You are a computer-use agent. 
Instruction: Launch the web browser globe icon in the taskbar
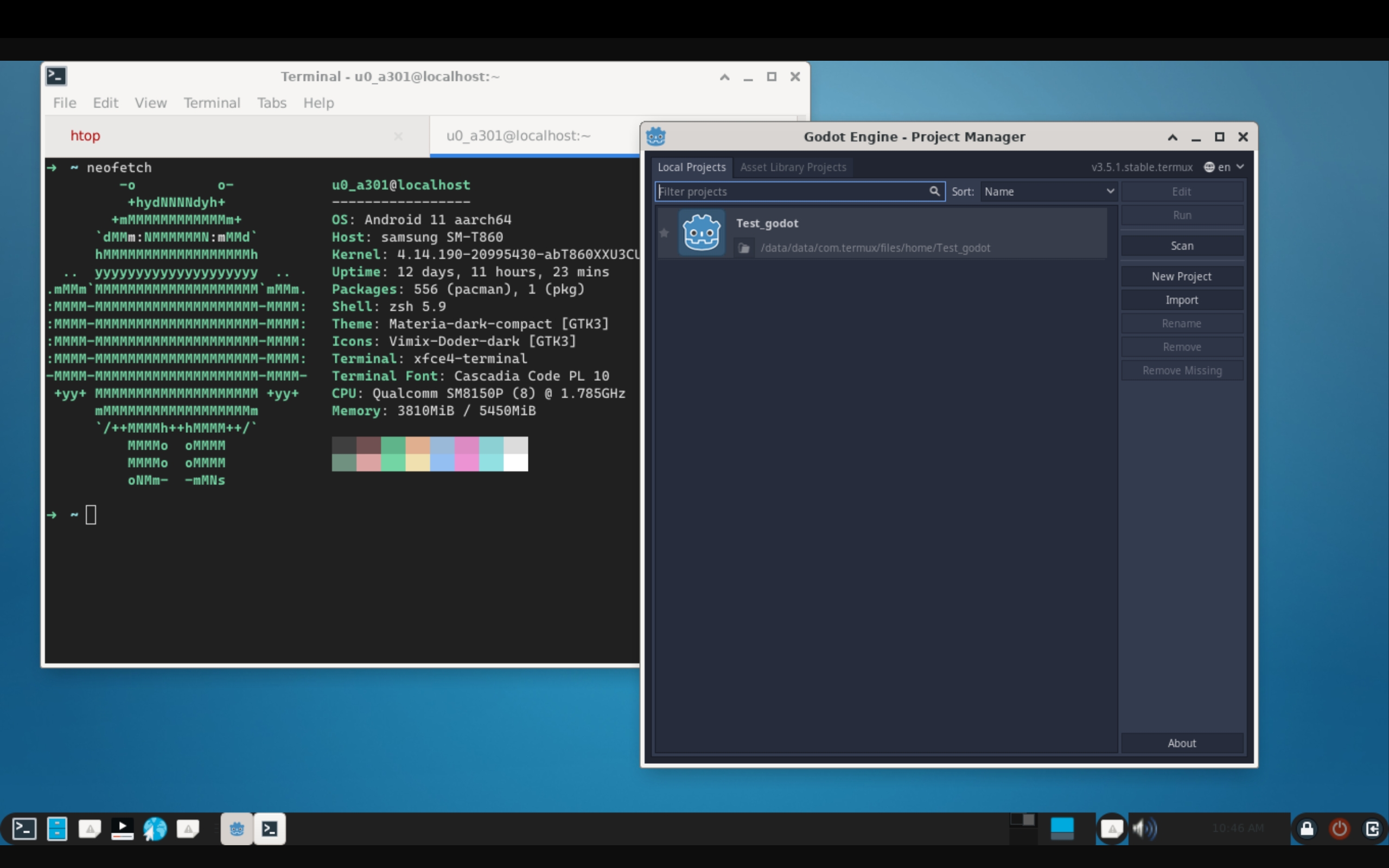155,828
